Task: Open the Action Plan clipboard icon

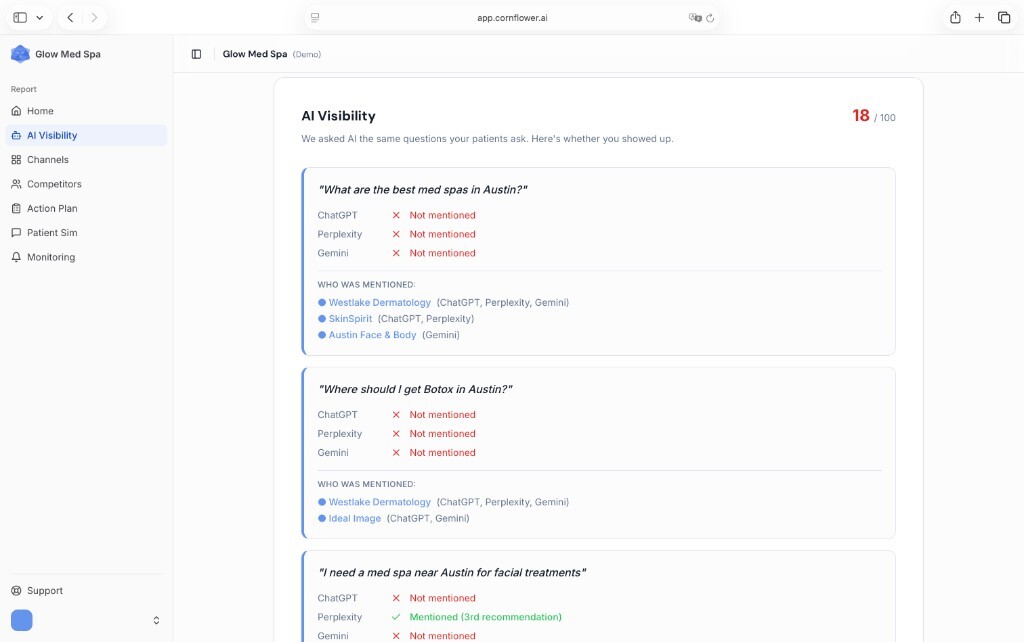Action: [x=19, y=208]
